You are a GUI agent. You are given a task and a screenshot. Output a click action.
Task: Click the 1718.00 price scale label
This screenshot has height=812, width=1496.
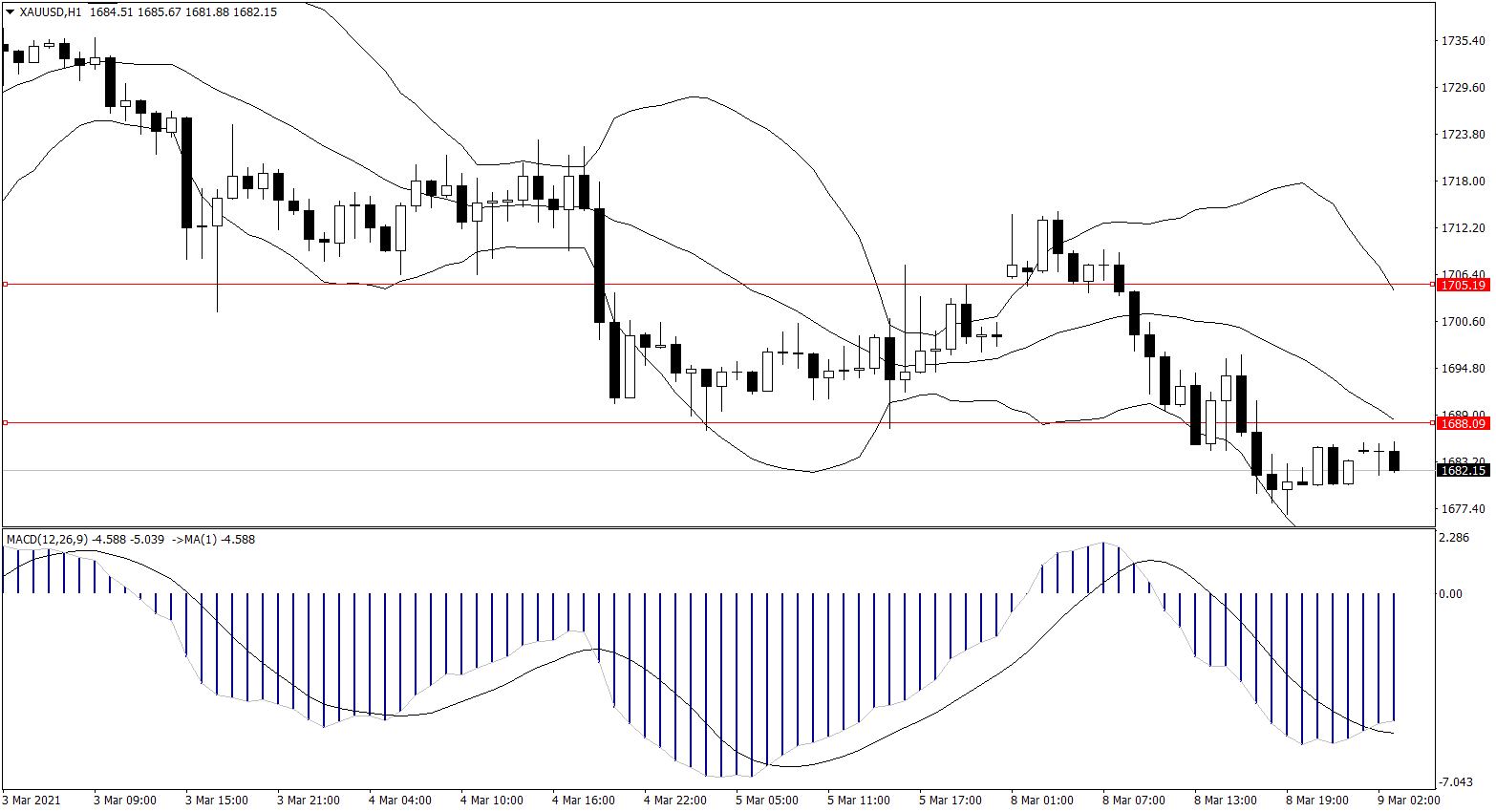click(x=1463, y=182)
